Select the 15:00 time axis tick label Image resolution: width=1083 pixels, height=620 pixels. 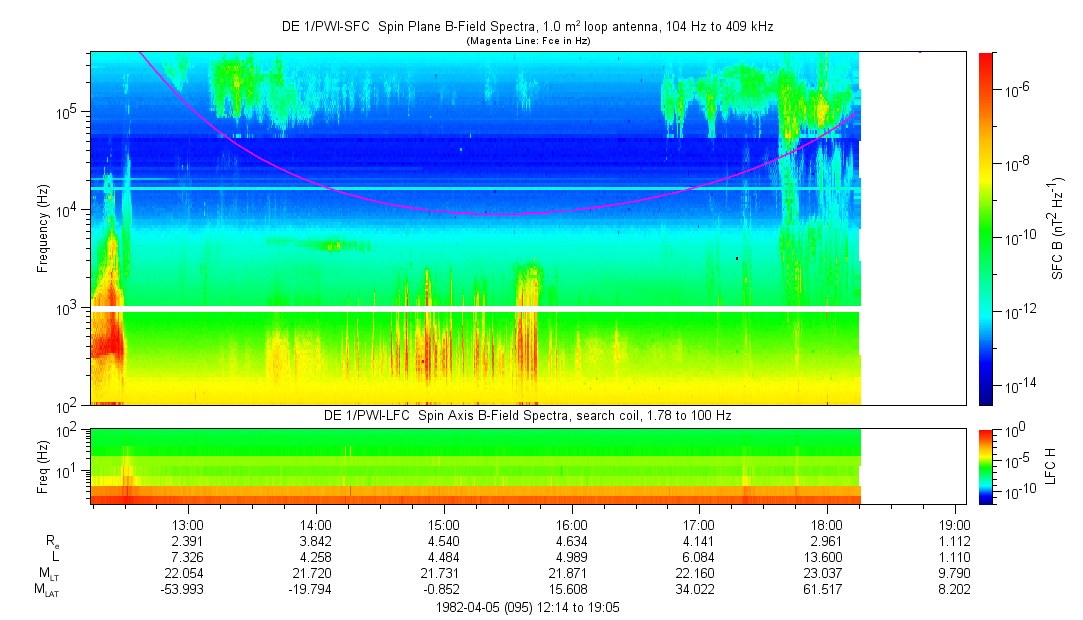444,524
